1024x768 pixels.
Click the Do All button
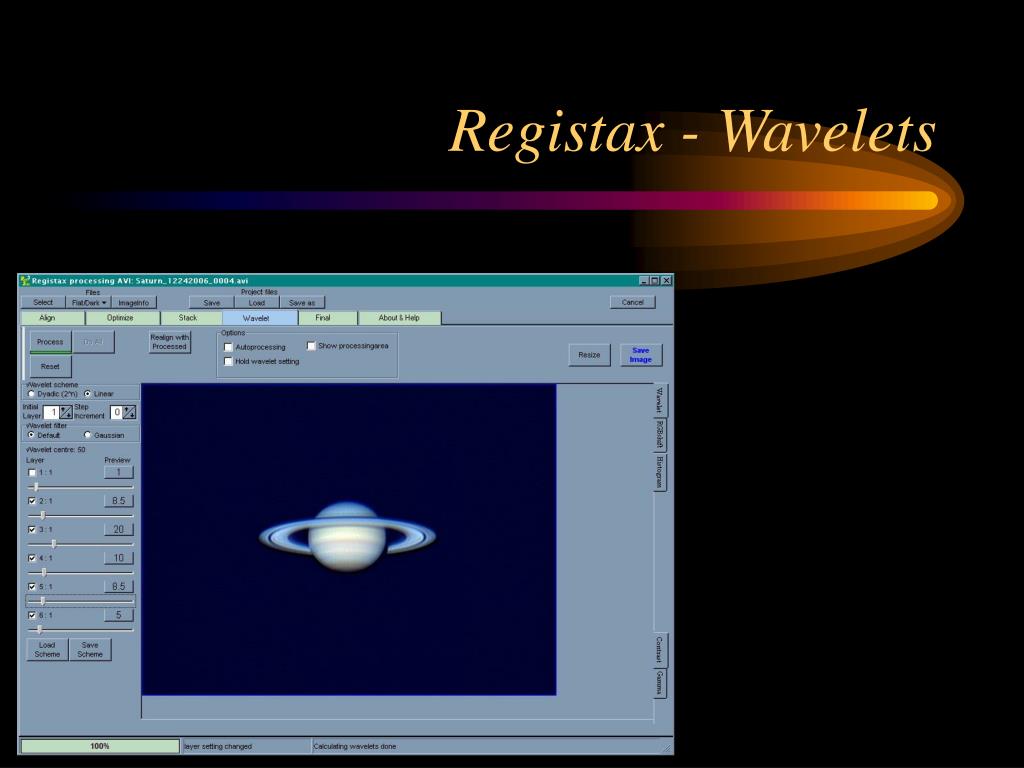[93, 342]
